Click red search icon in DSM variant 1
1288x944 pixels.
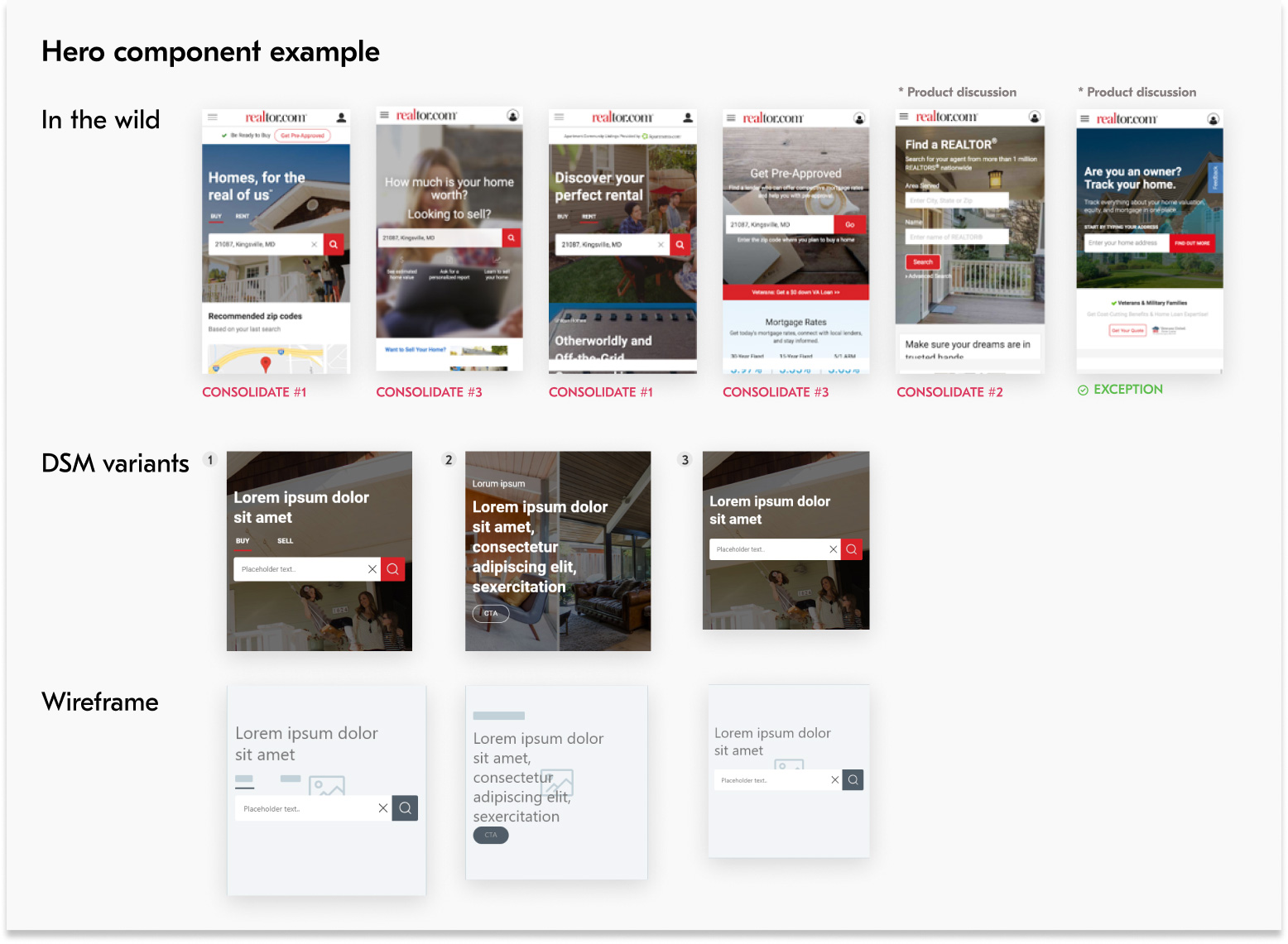[392, 569]
